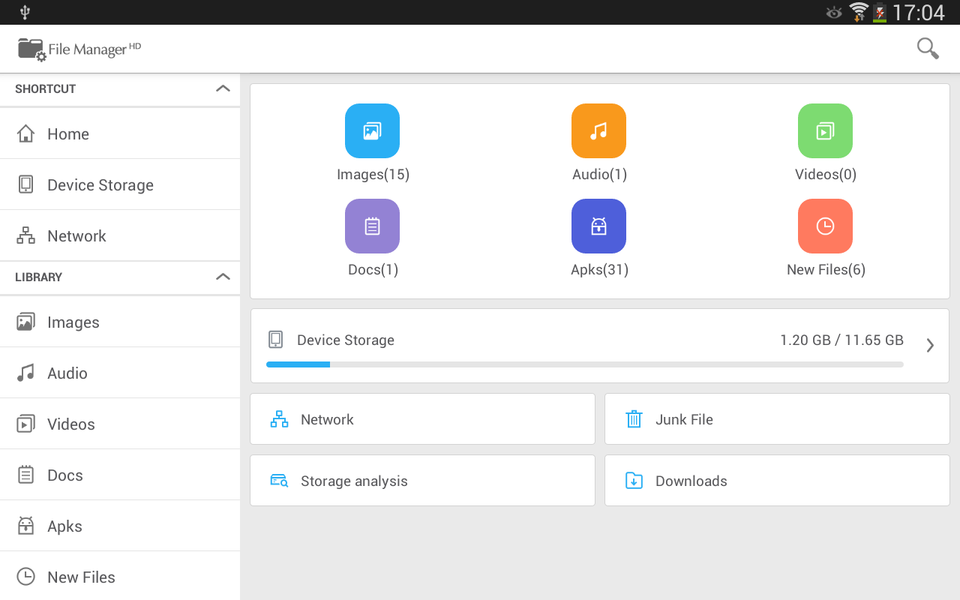Open Audio(1) from the home grid
The image size is (960, 600).
click(x=598, y=140)
